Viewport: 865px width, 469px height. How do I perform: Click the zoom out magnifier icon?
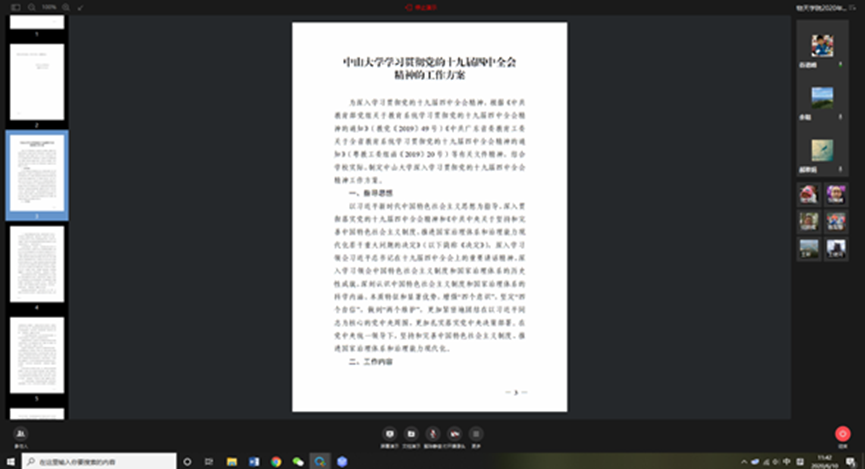point(29,7)
